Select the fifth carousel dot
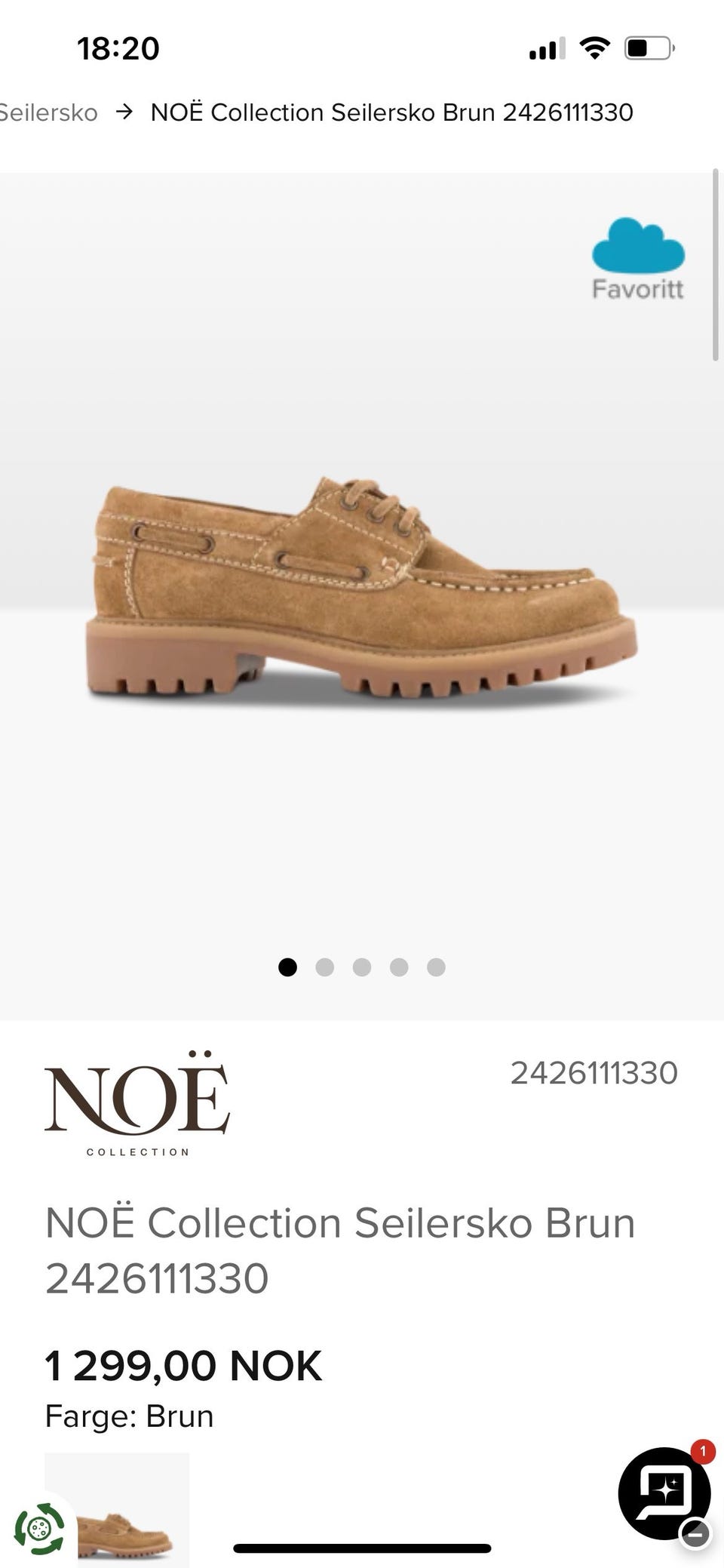Screen dimensions: 724x1568 point(436,967)
